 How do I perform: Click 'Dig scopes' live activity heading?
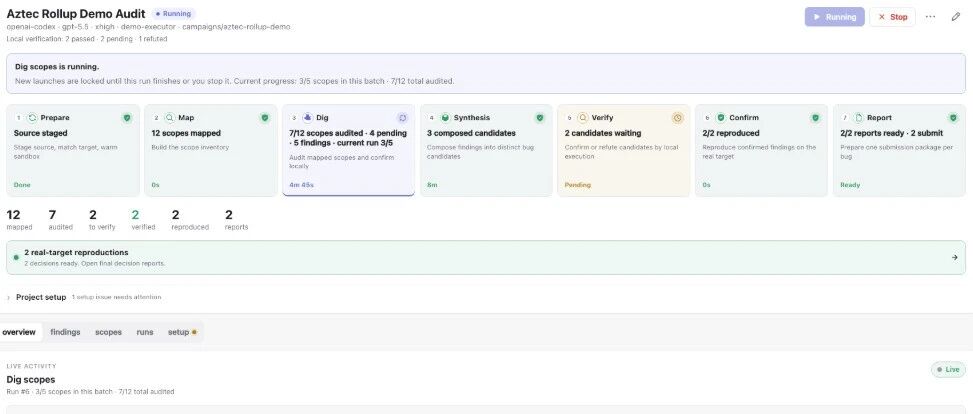click(30, 379)
